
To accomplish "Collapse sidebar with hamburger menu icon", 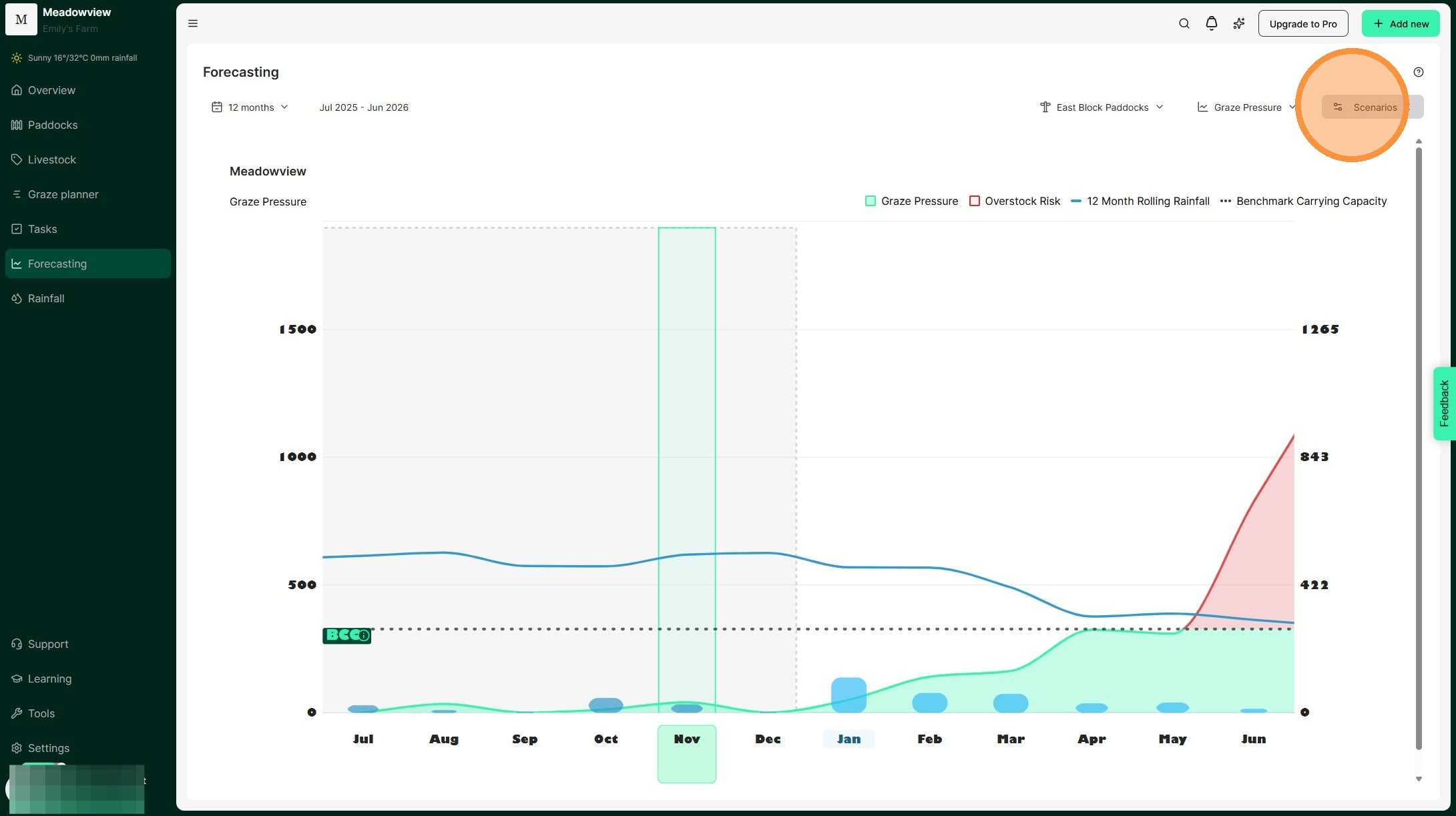I will point(193,23).
